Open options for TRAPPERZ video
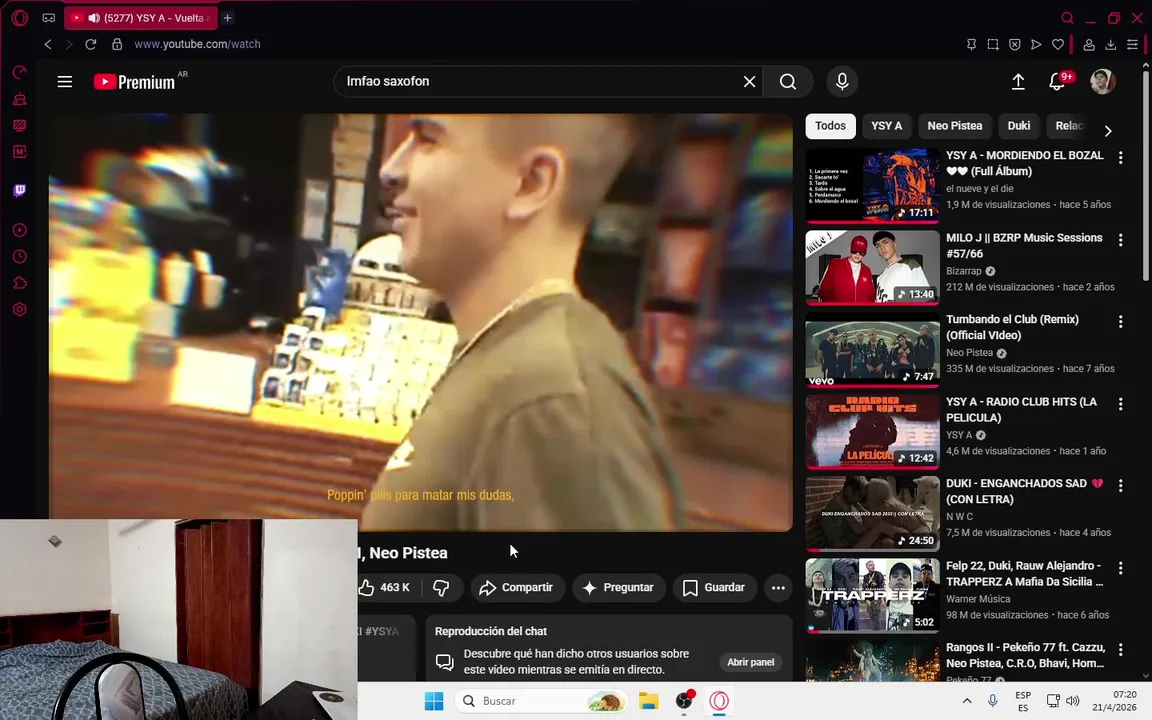The height and width of the screenshot is (720, 1152). [x=1120, y=567]
